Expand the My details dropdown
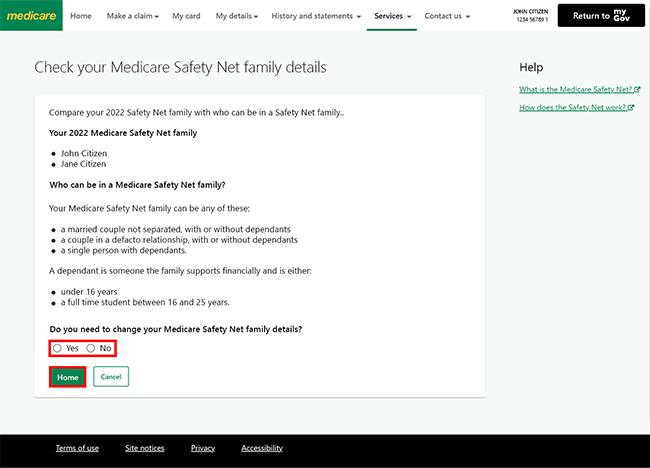Viewport: 650px width, 468px height. (x=237, y=16)
